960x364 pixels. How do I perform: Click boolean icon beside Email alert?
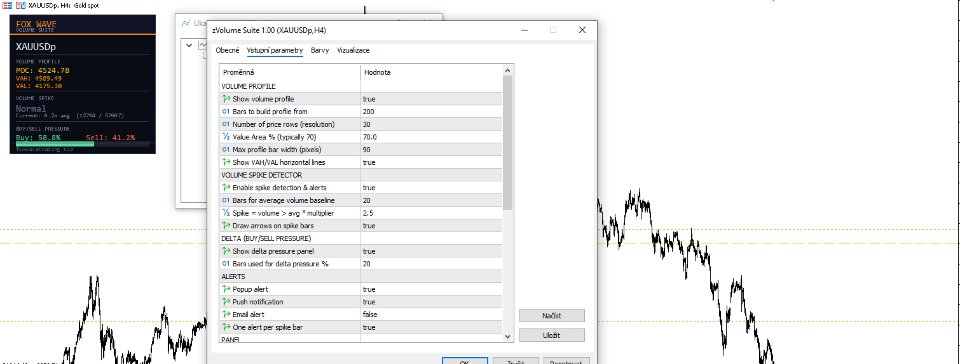226,314
